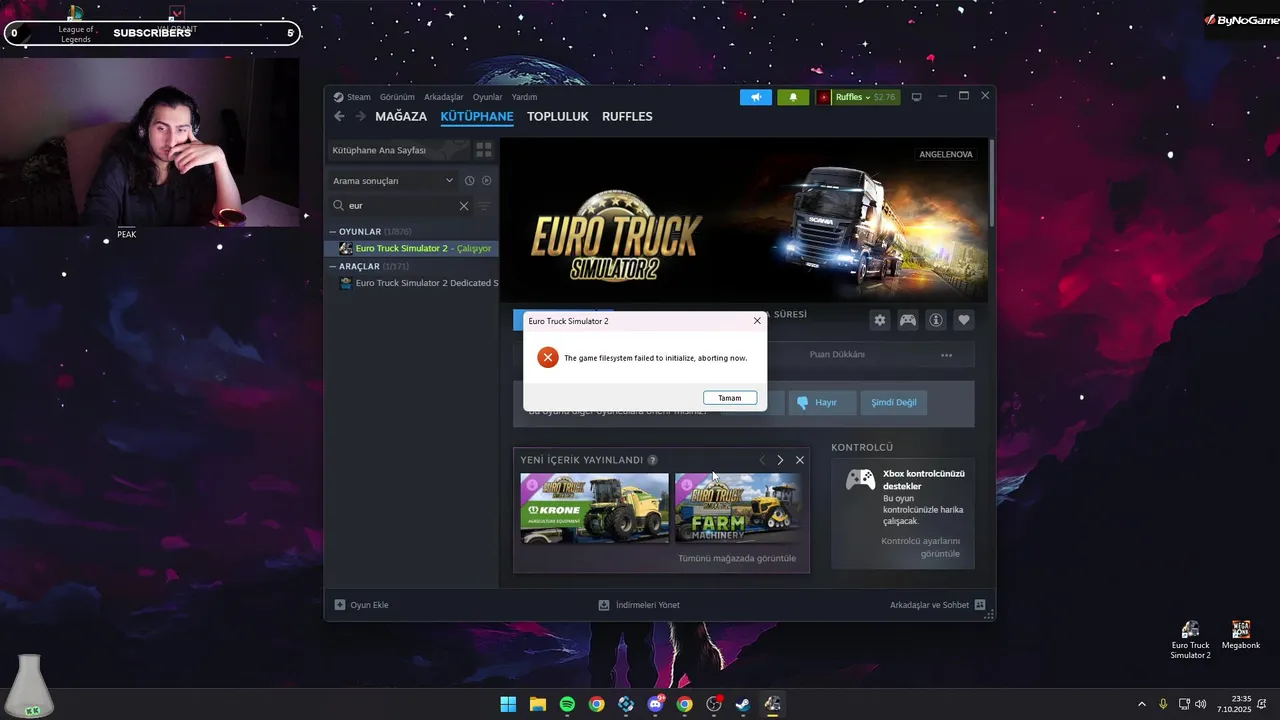The width and height of the screenshot is (1280, 720).
Task: Open Kütüphane Ana Sayfası
Action: [x=399, y=150]
